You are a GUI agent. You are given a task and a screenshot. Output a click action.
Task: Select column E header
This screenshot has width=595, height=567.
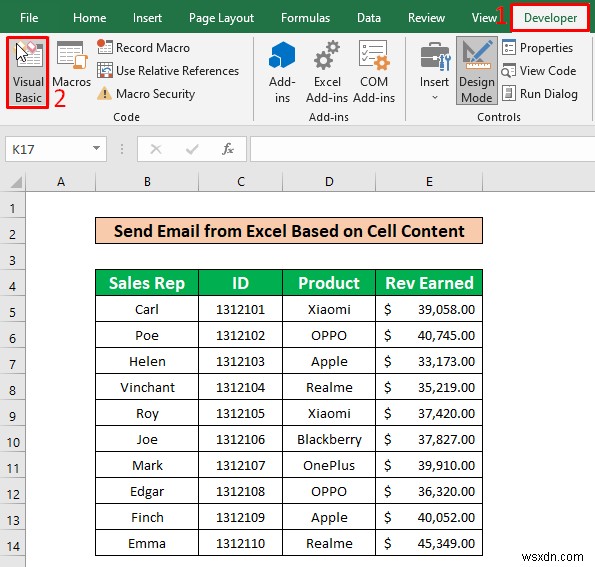[429, 182]
